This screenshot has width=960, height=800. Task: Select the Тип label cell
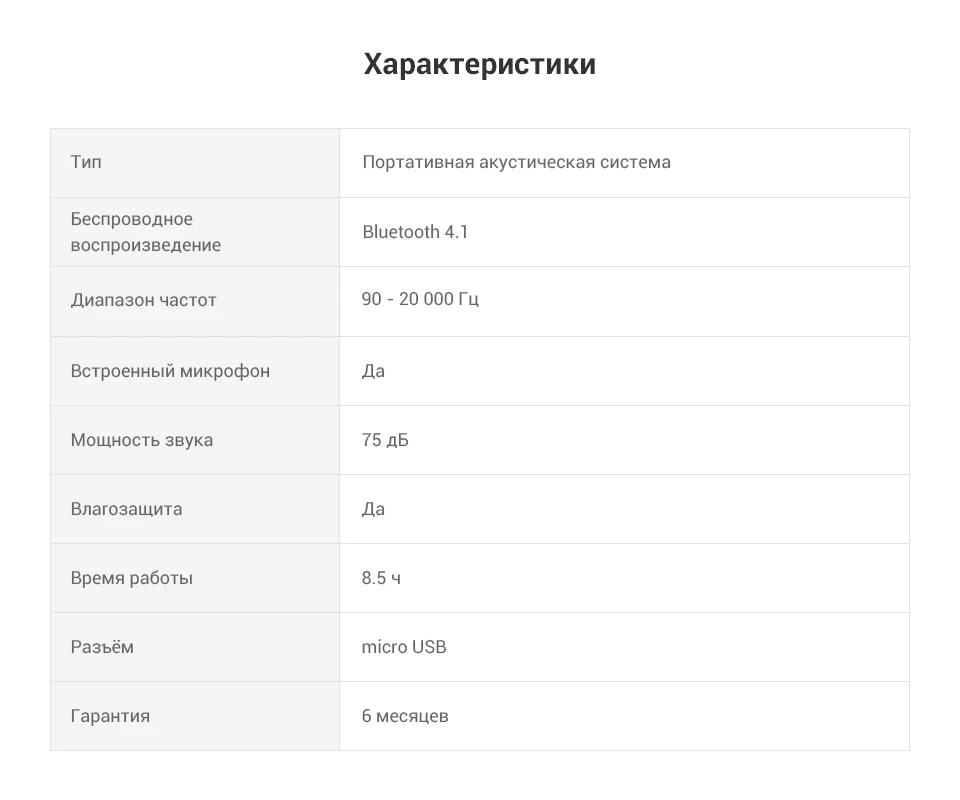(195, 163)
